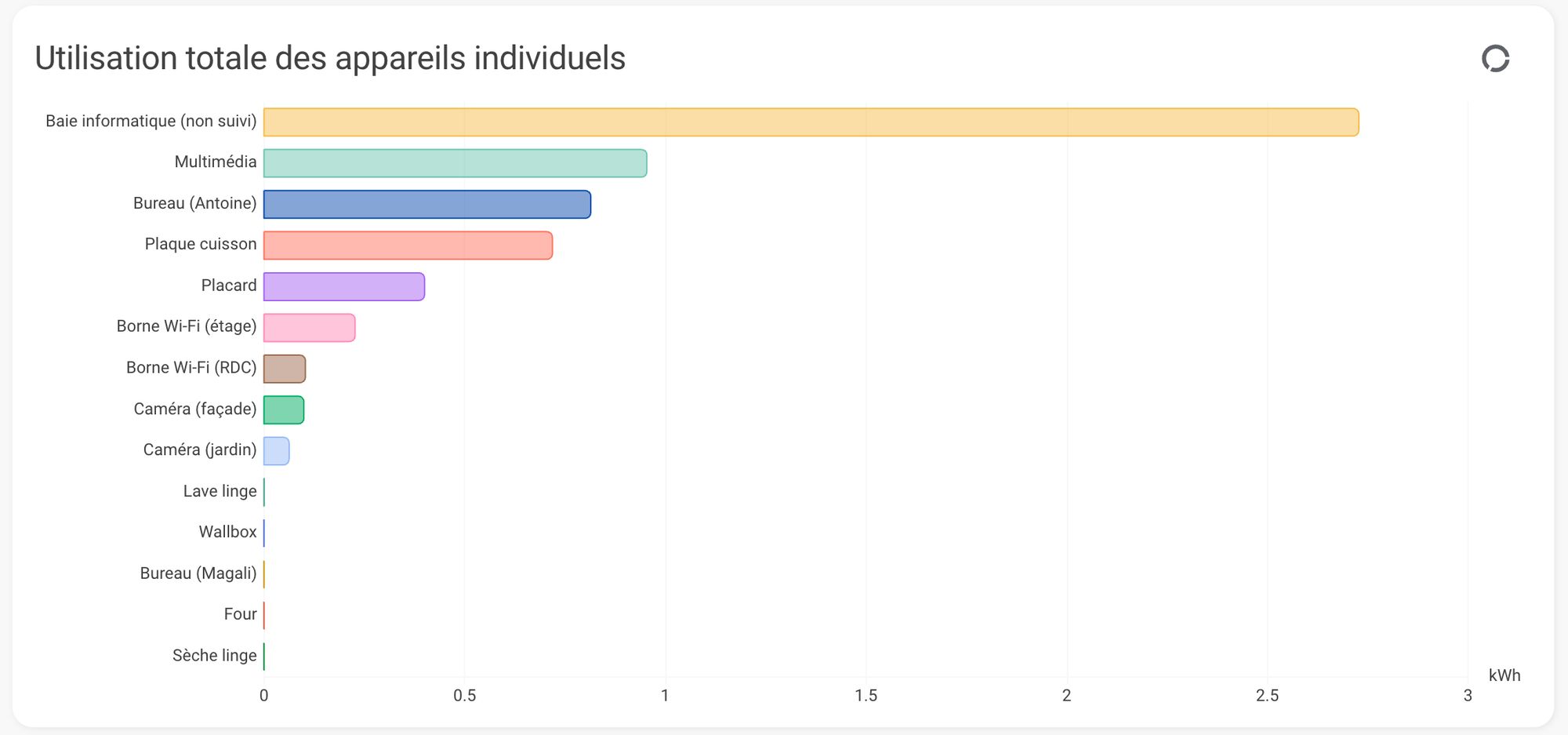Click the Borne Wi-Fi (étage) pink bar
Viewport: 1568px width, 735px height.
point(309,328)
